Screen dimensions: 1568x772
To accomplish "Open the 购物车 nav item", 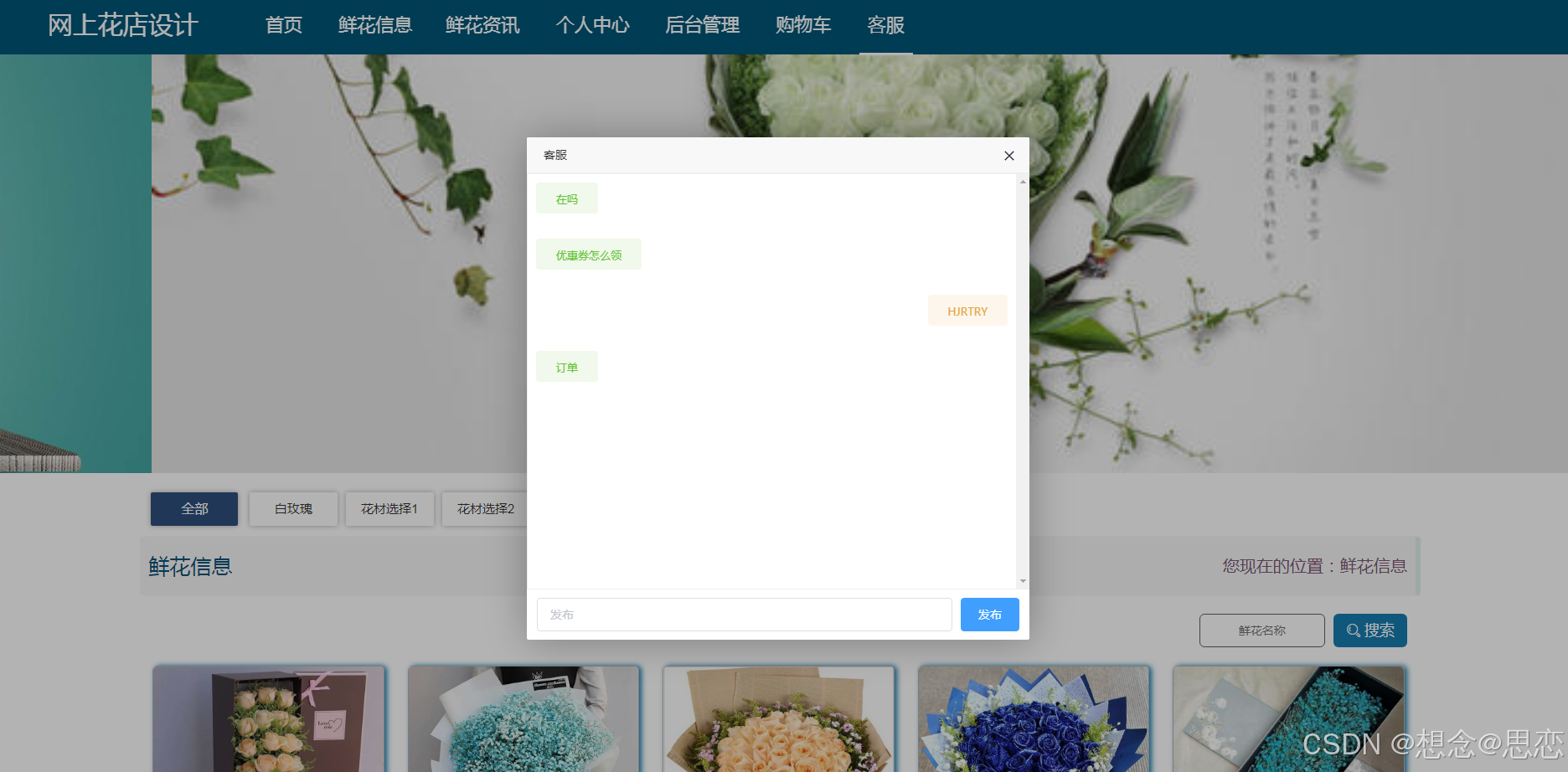I will 803,25.
